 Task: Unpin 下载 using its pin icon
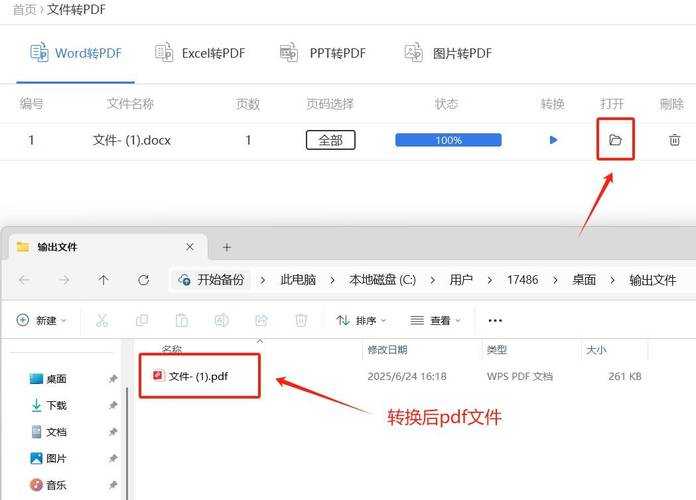click(113, 405)
